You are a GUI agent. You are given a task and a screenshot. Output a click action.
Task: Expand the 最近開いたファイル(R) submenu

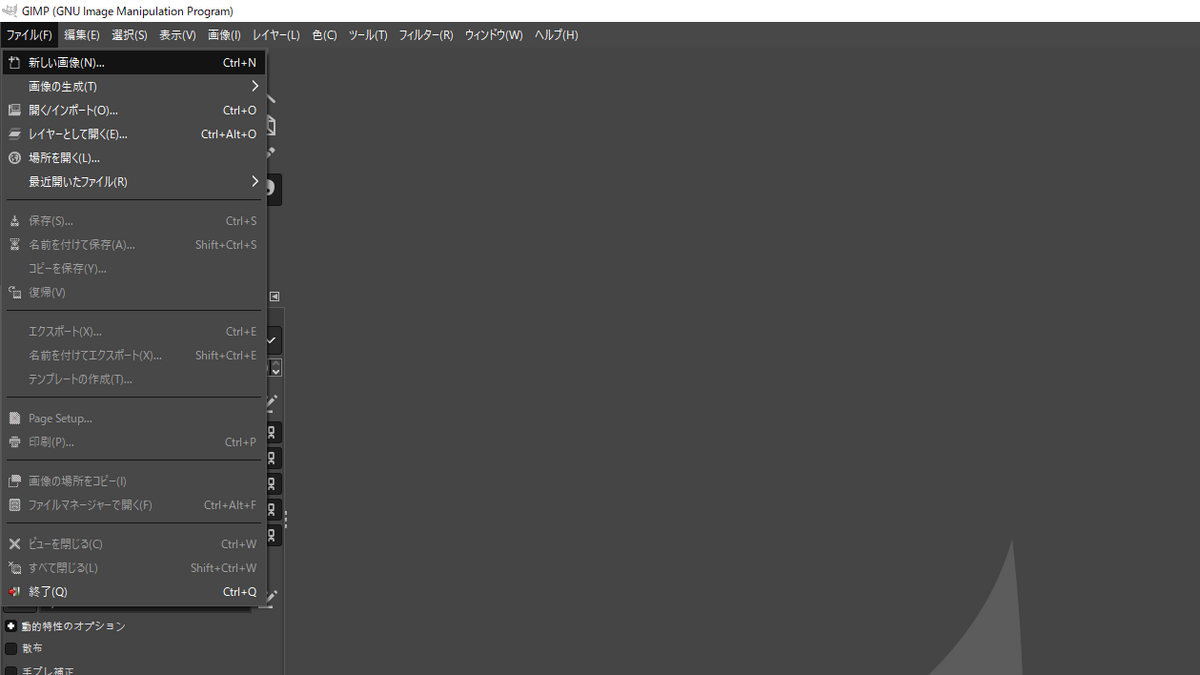(134, 182)
